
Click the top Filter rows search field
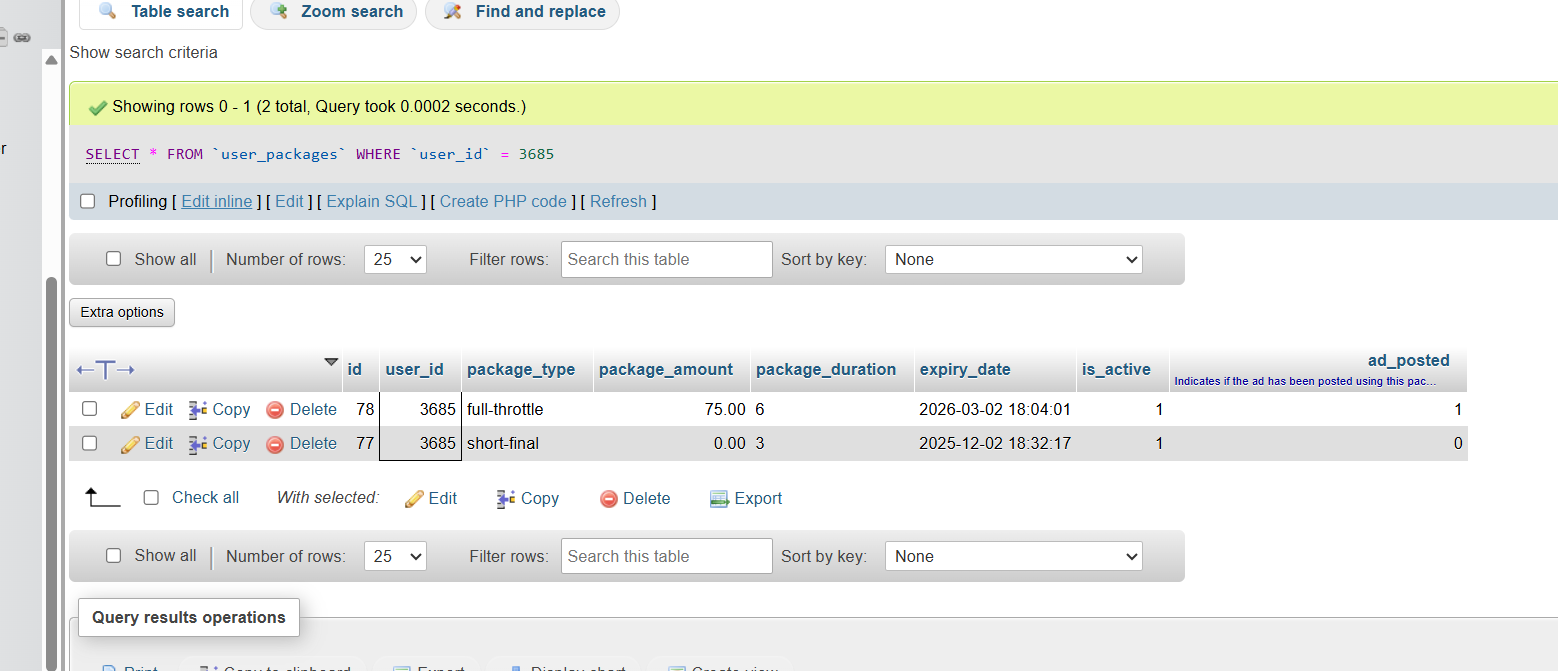tap(666, 259)
